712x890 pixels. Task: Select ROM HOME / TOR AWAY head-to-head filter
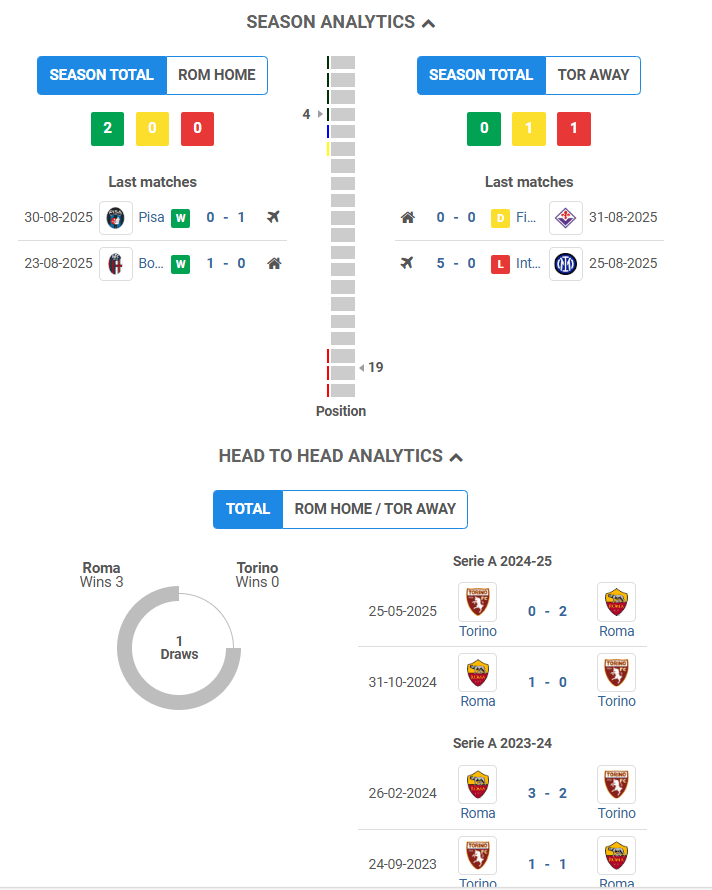(375, 509)
